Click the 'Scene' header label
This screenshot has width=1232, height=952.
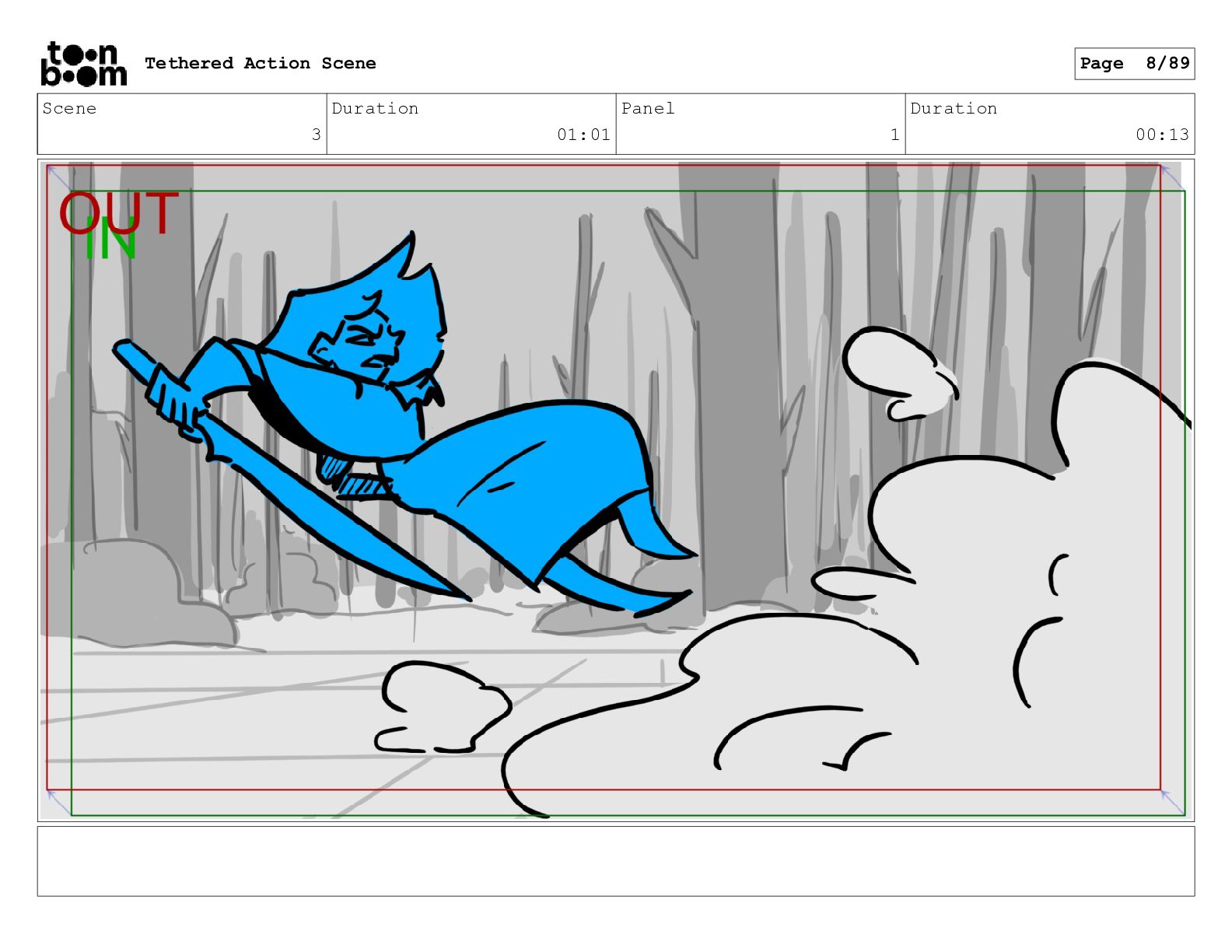69,108
